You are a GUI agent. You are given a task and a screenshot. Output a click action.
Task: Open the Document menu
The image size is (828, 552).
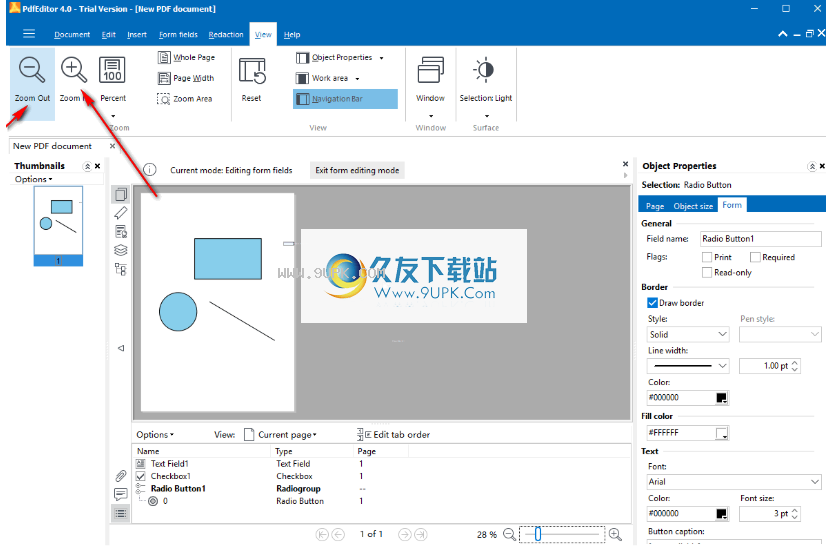[x=72, y=35]
